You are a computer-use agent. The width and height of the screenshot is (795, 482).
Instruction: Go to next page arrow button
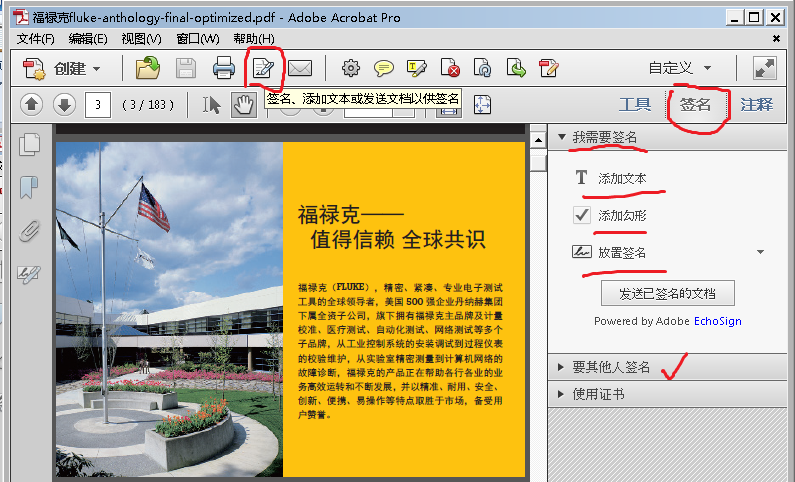point(64,105)
